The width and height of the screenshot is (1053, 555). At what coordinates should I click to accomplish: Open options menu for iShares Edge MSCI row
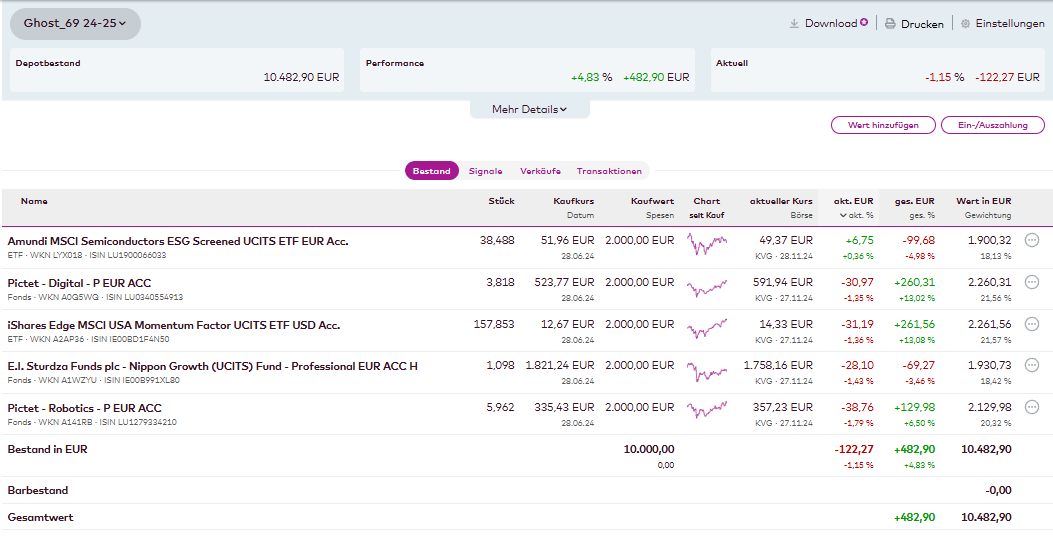point(1032,324)
